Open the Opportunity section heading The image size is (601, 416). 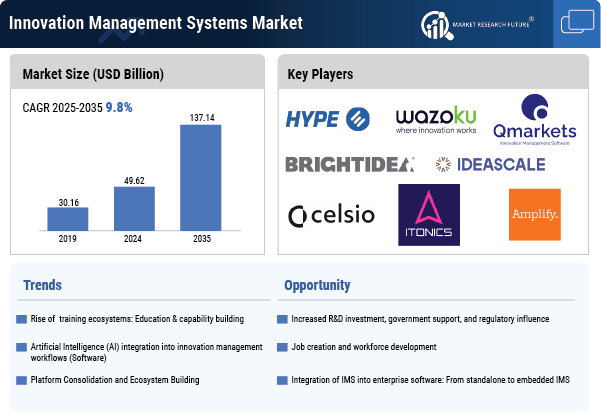point(319,285)
